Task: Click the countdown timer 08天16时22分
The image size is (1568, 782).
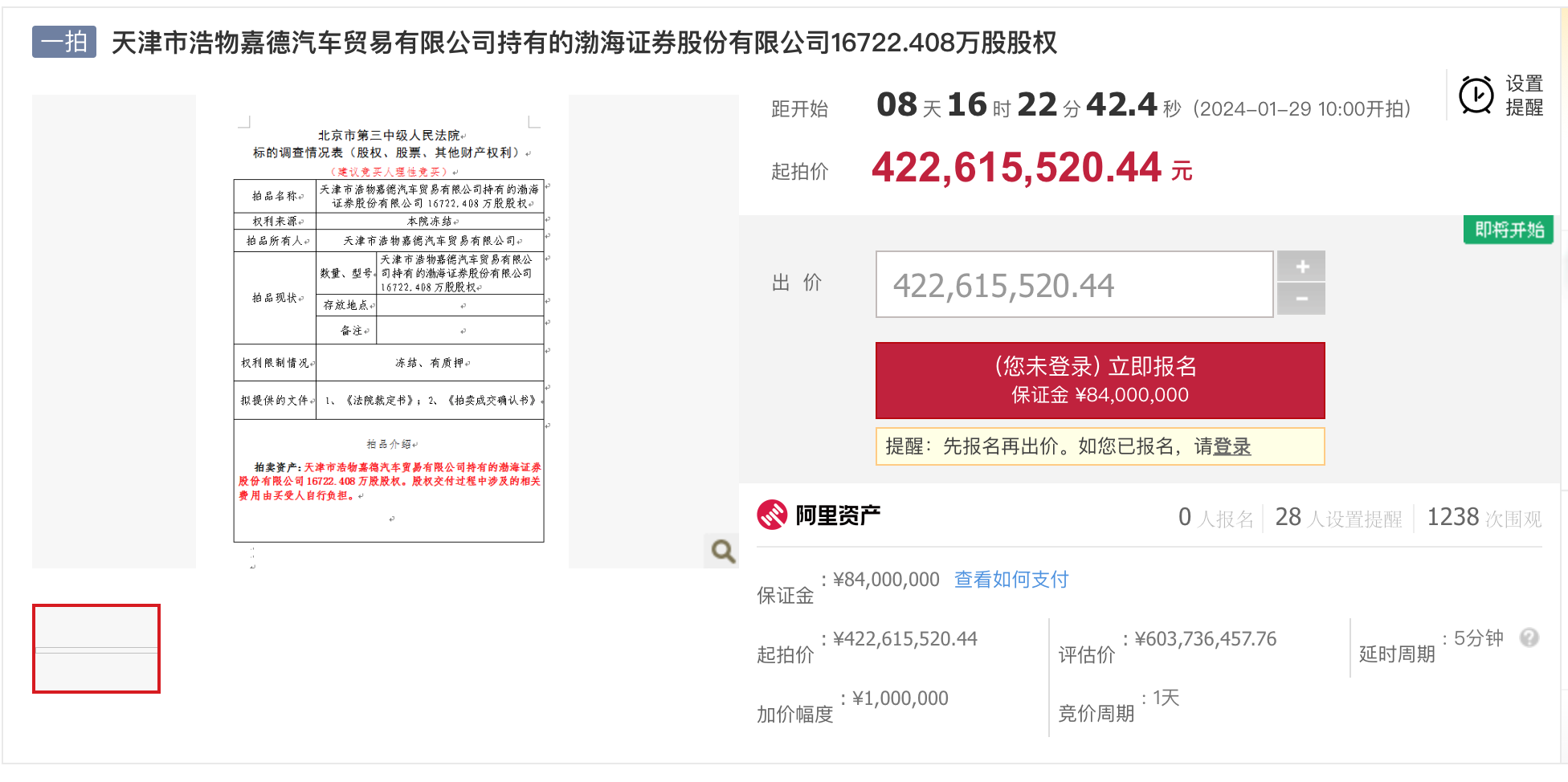Action: (1029, 105)
